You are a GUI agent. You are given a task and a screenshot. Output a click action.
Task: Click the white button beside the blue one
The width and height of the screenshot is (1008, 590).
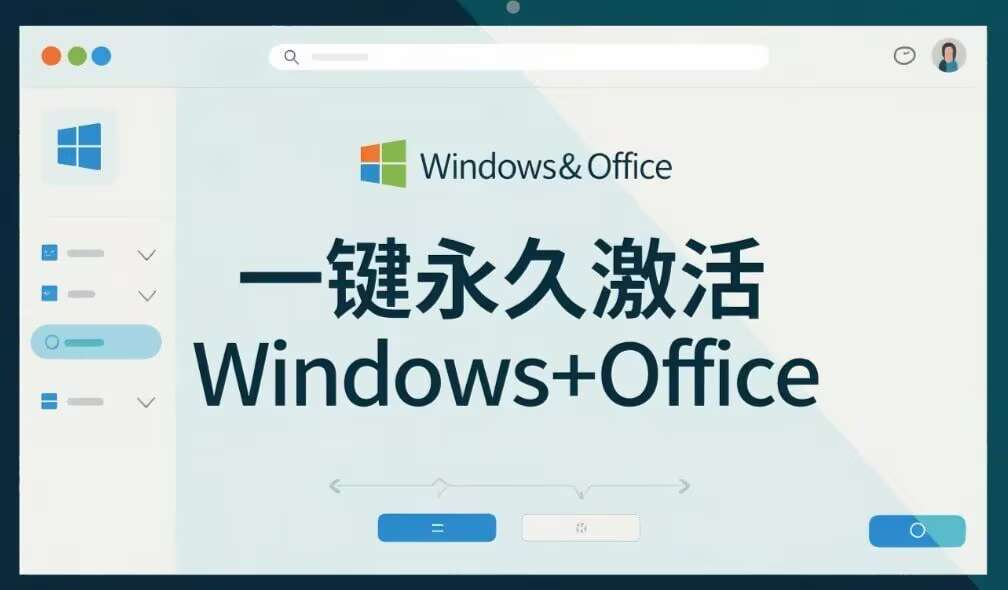581,528
